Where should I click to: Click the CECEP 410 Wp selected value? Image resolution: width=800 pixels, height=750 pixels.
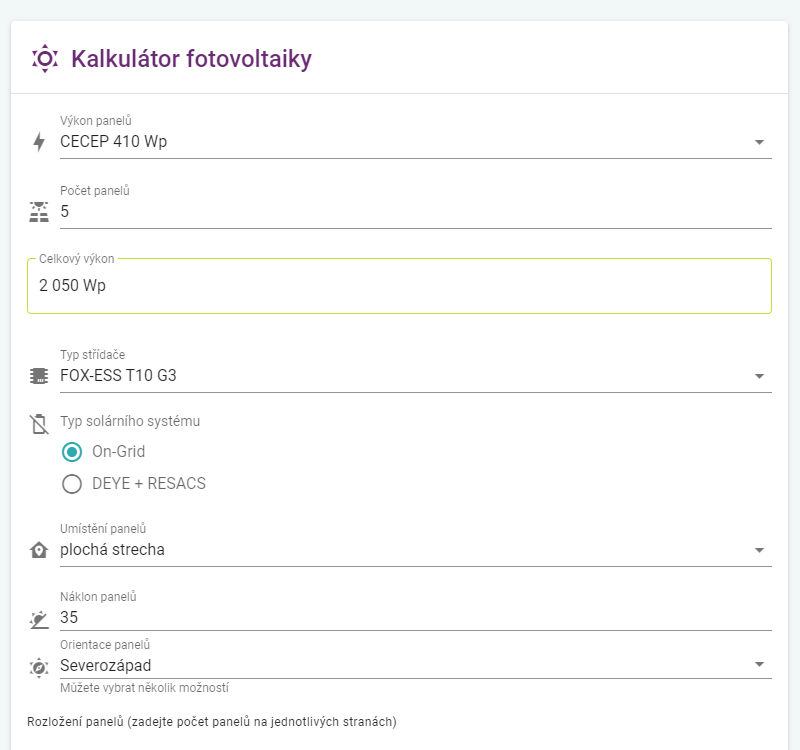click(114, 142)
